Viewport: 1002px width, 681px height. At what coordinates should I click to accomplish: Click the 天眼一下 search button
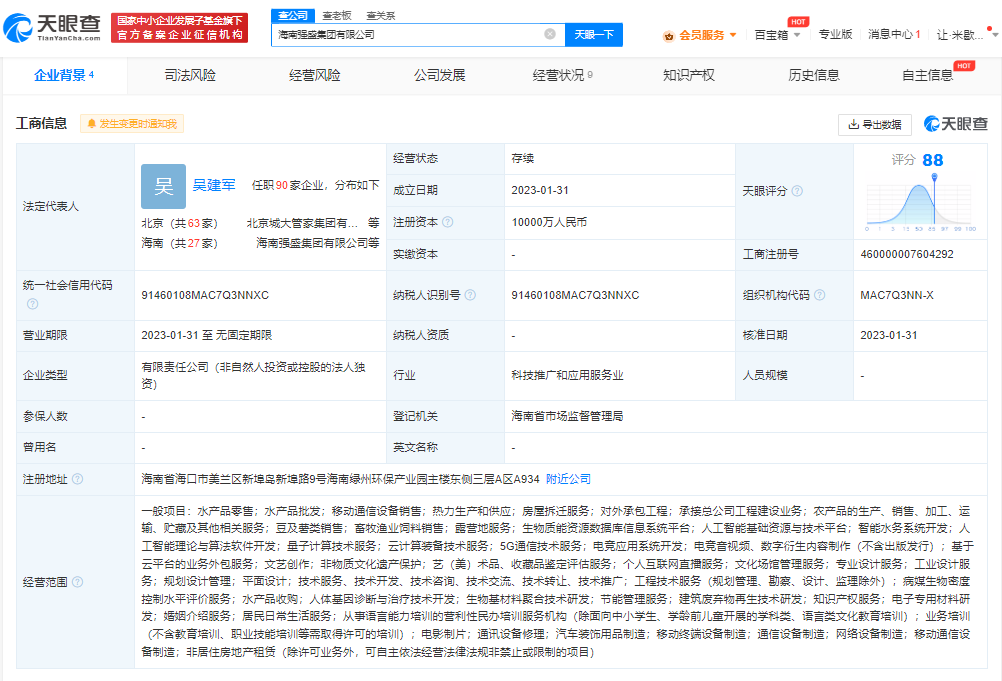[x=594, y=34]
